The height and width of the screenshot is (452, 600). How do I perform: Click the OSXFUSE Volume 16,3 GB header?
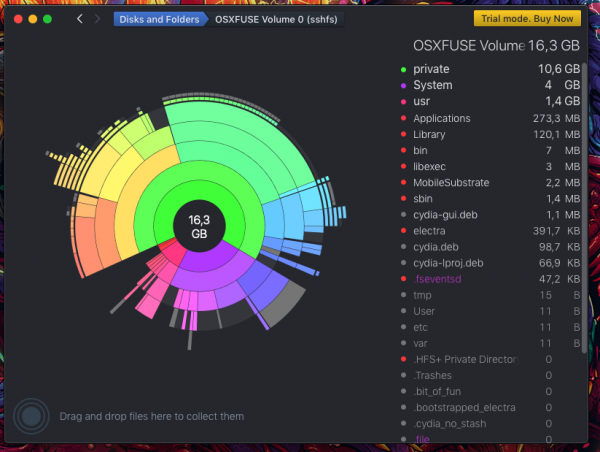496,46
